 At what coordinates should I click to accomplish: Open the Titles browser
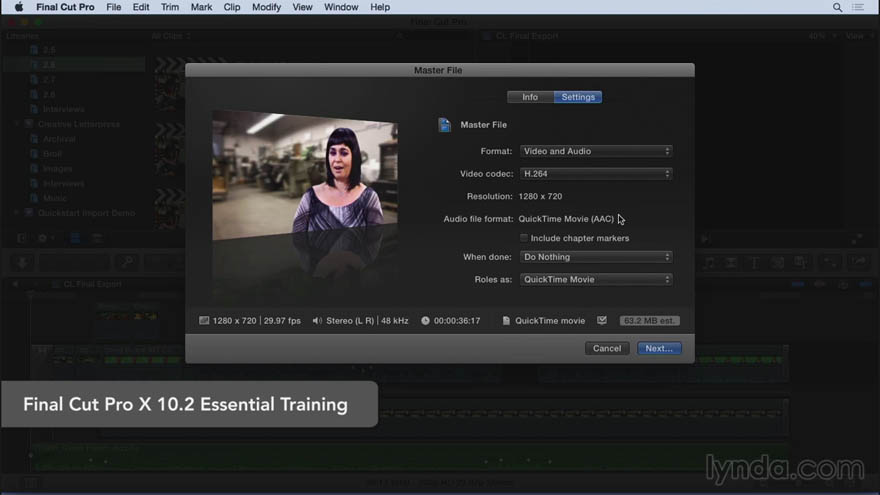(x=754, y=262)
